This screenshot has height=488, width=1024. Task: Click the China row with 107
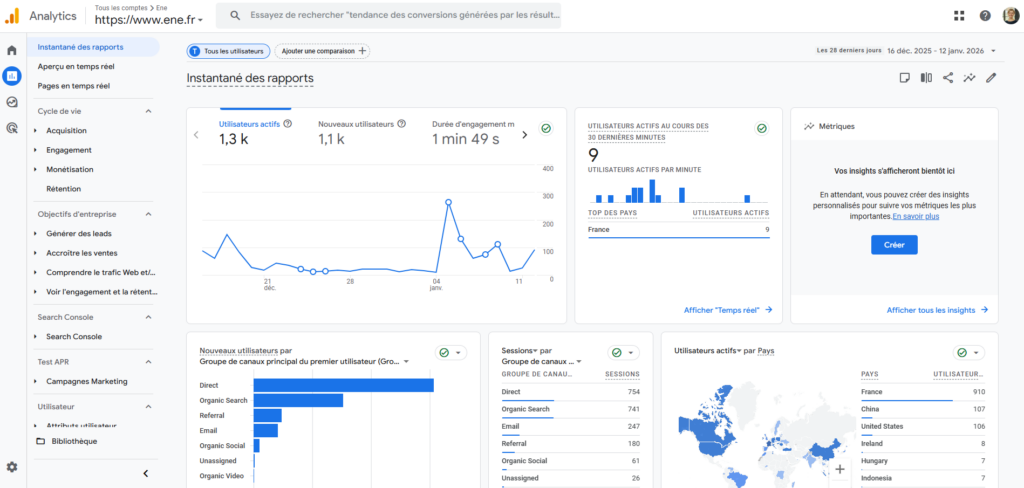923,409
